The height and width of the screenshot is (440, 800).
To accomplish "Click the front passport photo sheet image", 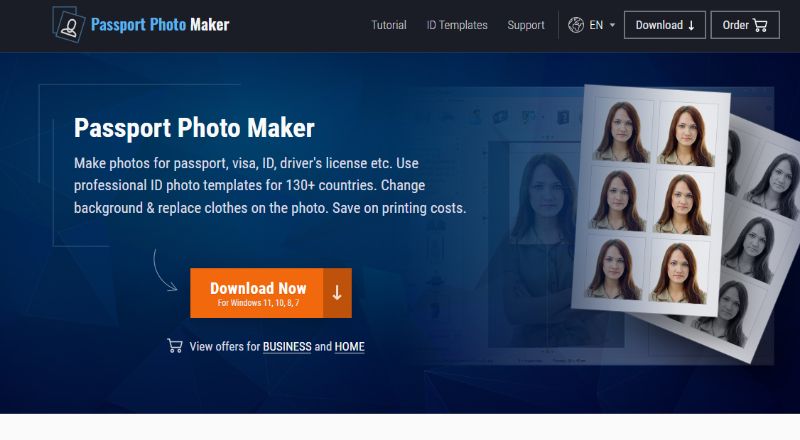I will click(651, 200).
